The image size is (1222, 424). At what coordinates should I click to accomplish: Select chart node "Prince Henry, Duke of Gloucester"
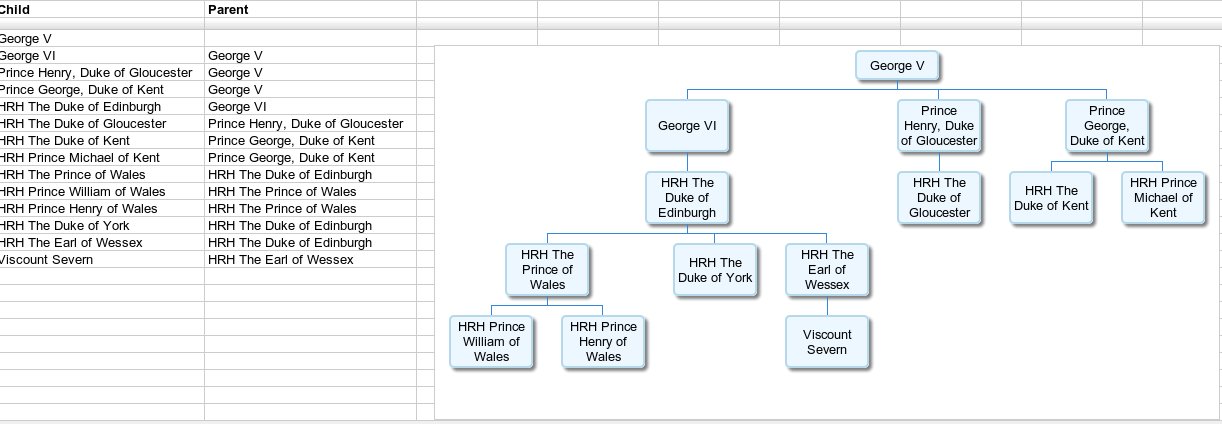[x=939, y=125]
